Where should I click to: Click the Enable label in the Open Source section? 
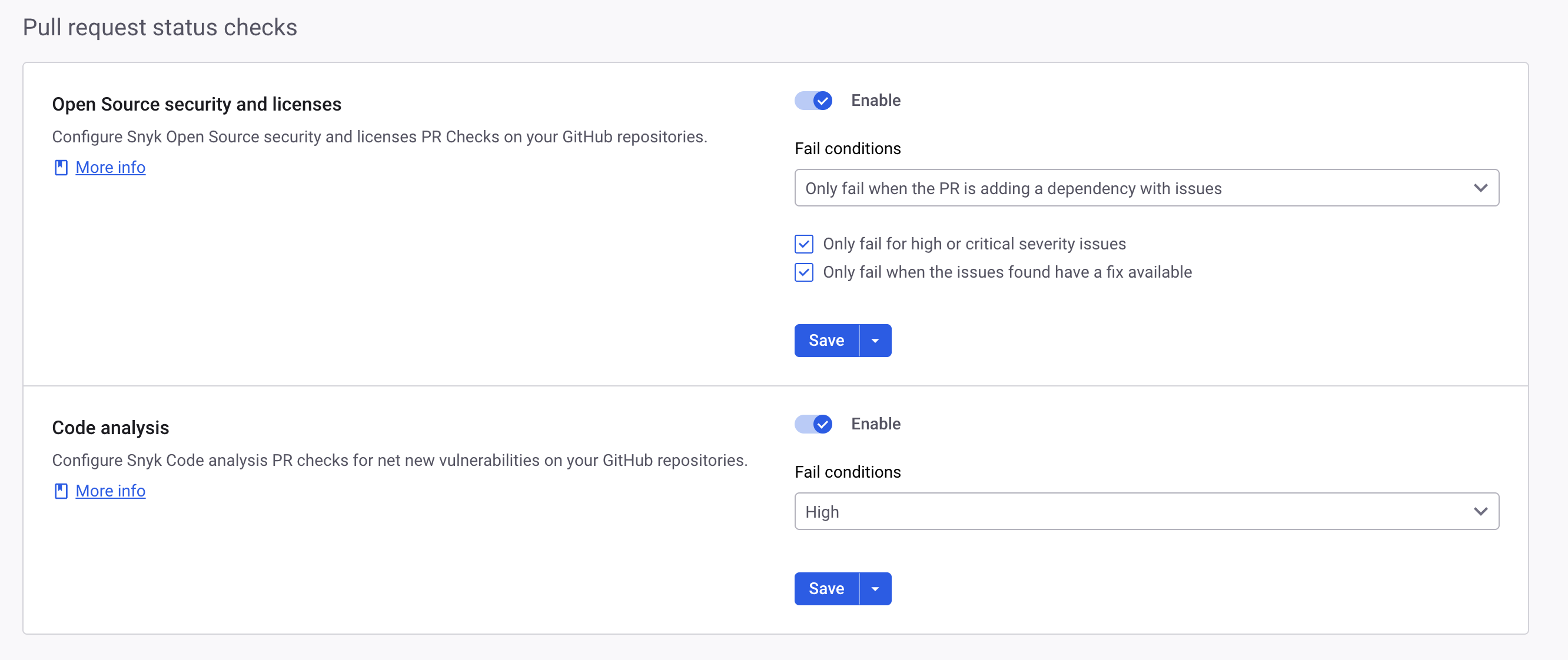click(x=875, y=101)
